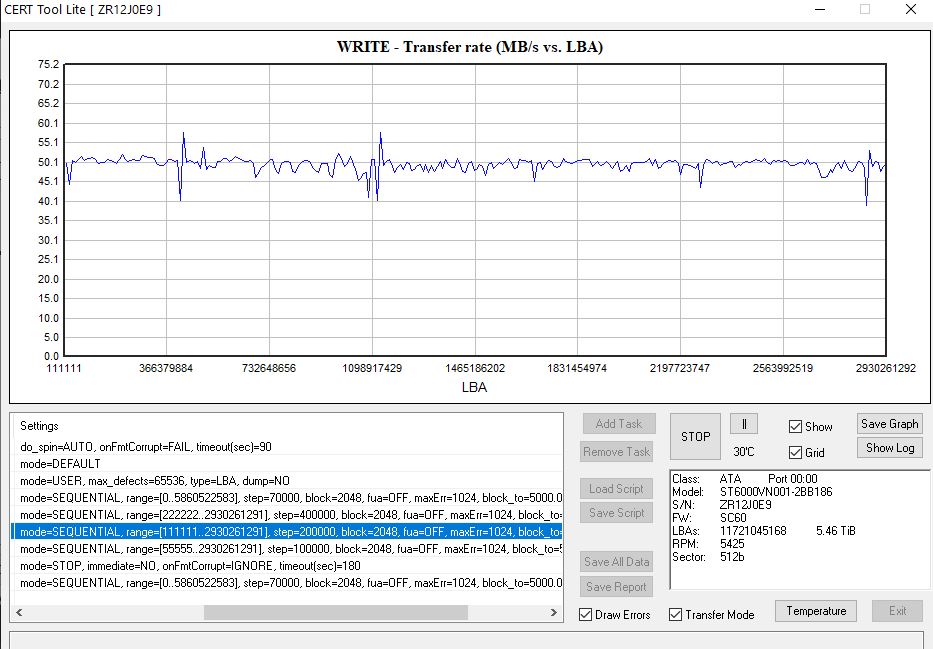The height and width of the screenshot is (649, 933).
Task: Click the right arrow of horizontal scrollbar
Action: click(x=554, y=612)
